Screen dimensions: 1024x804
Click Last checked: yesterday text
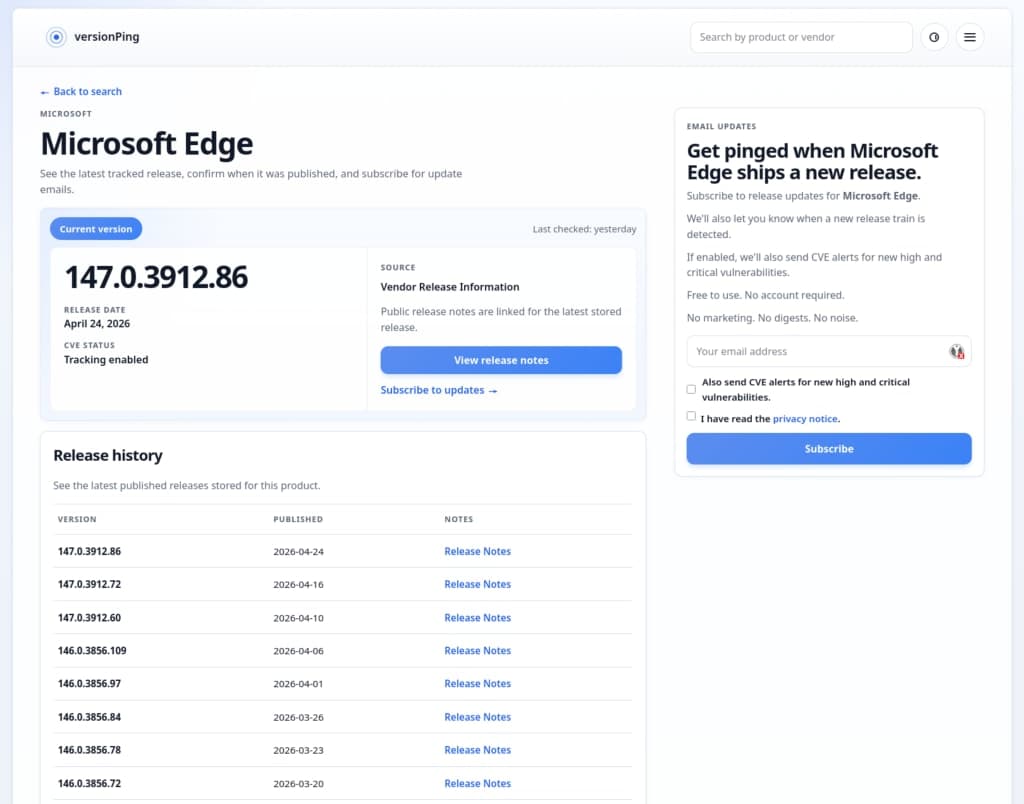tap(584, 229)
